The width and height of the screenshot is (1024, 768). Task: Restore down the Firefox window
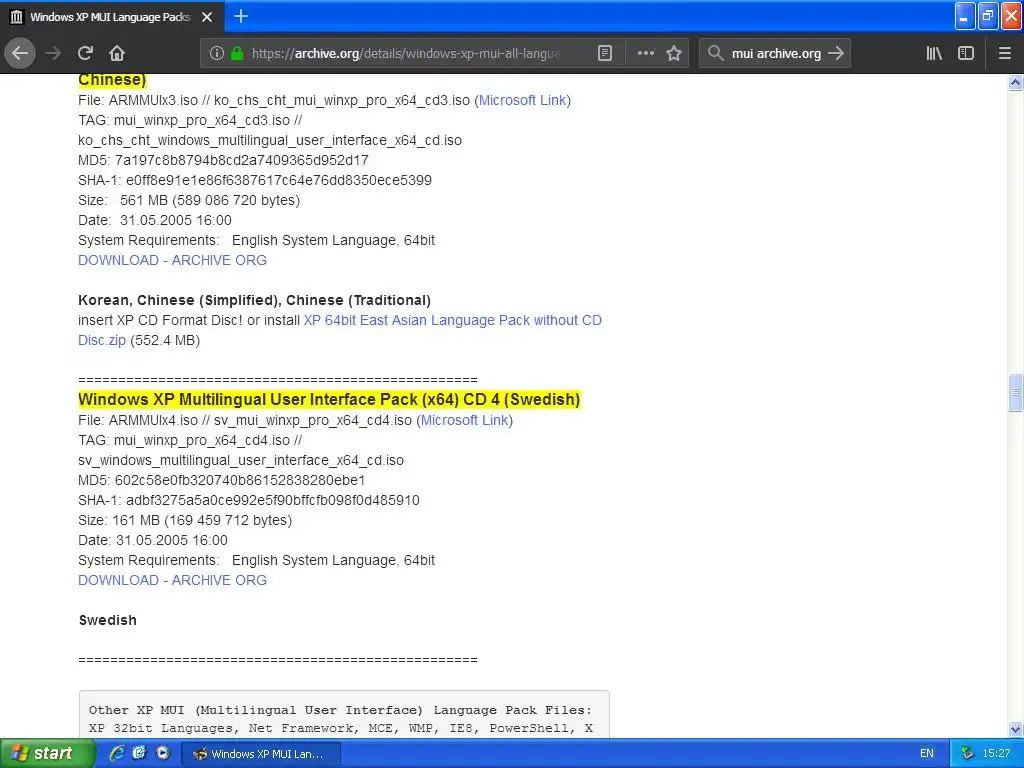pyautogui.click(x=988, y=16)
